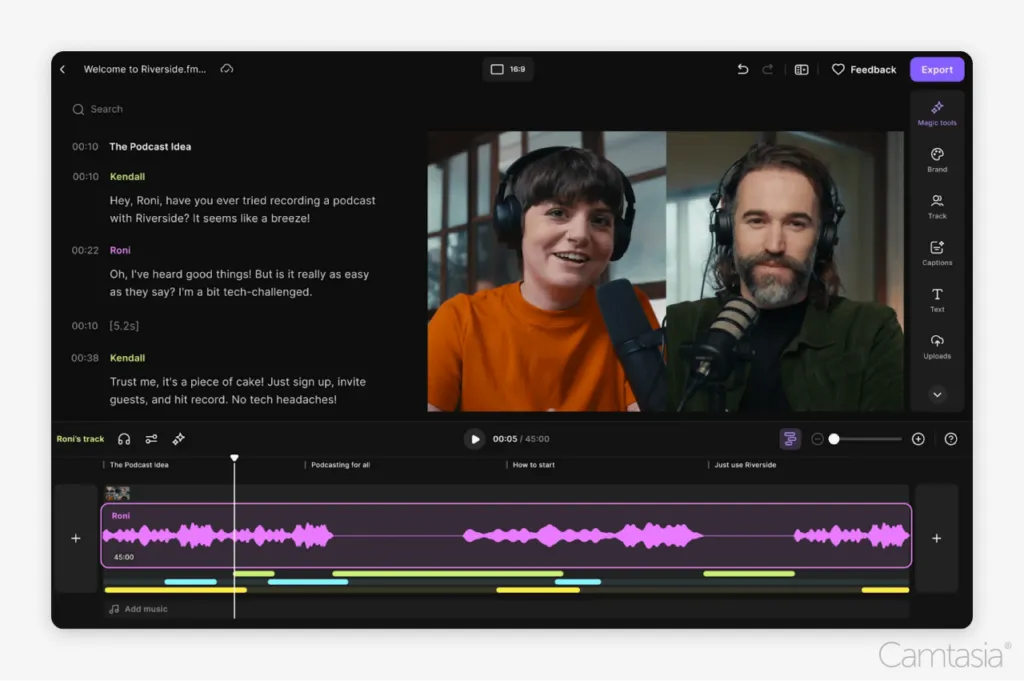The height and width of the screenshot is (681, 1024).
Task: Click the Roni's track label
Action: (80, 439)
